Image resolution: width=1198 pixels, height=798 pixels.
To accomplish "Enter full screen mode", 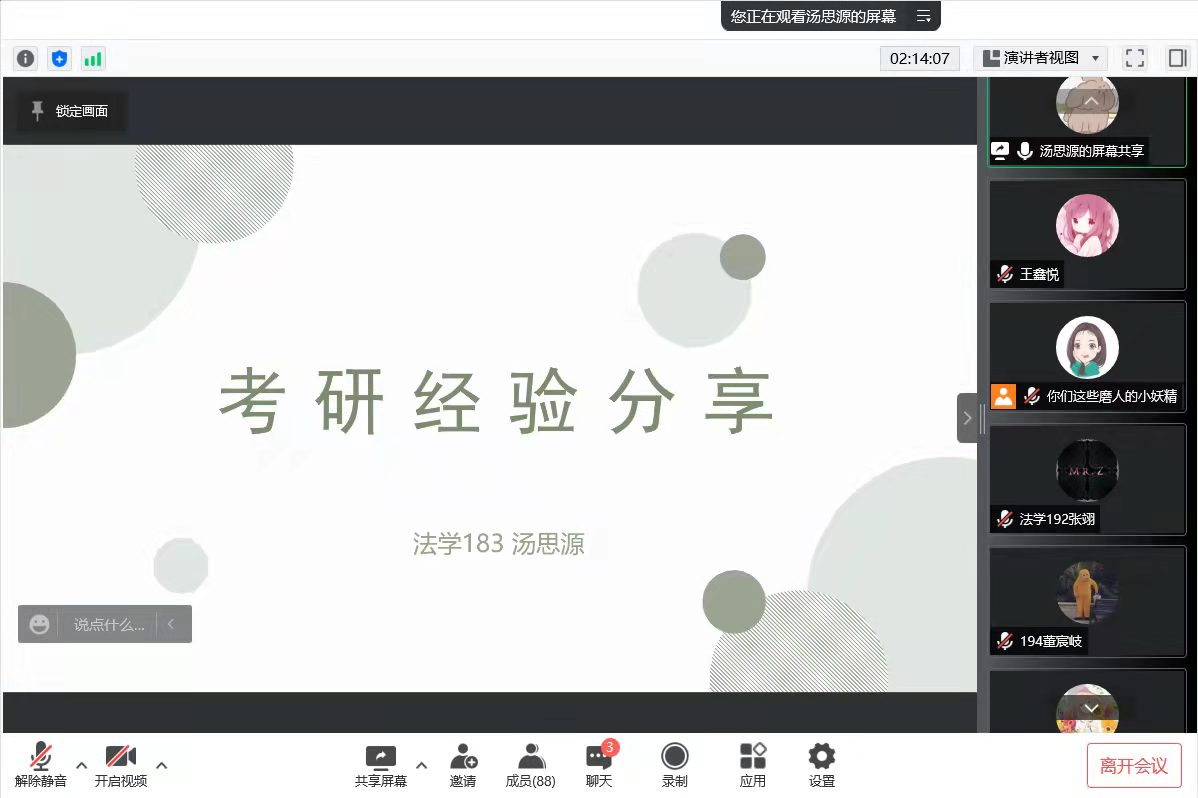I will coord(1134,58).
